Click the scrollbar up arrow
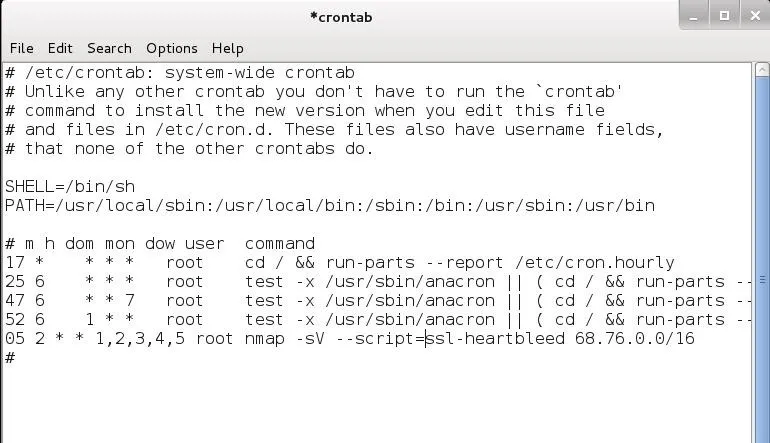The height and width of the screenshot is (443, 770). click(x=762, y=70)
